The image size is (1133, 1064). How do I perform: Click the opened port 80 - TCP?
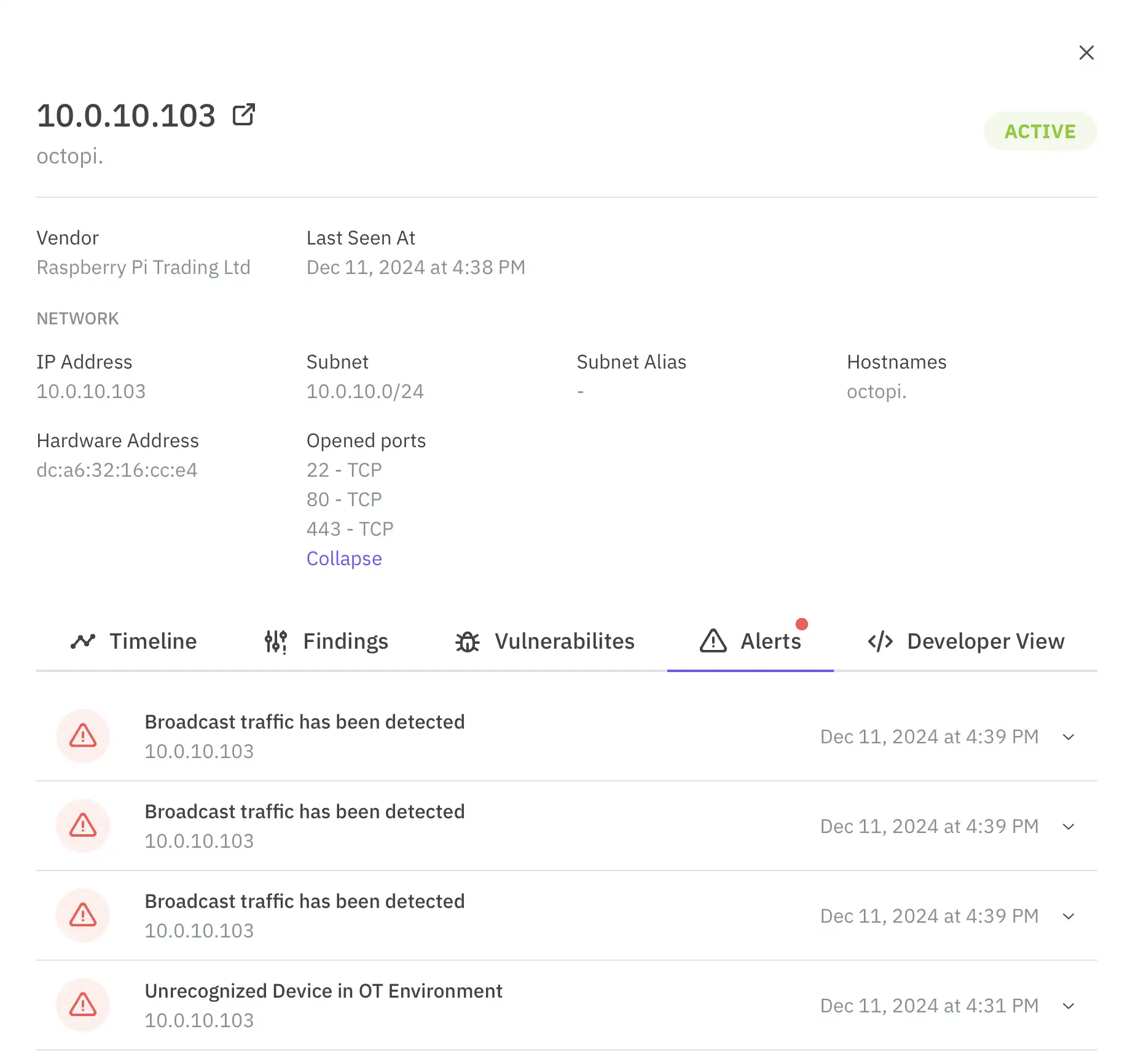tap(344, 499)
